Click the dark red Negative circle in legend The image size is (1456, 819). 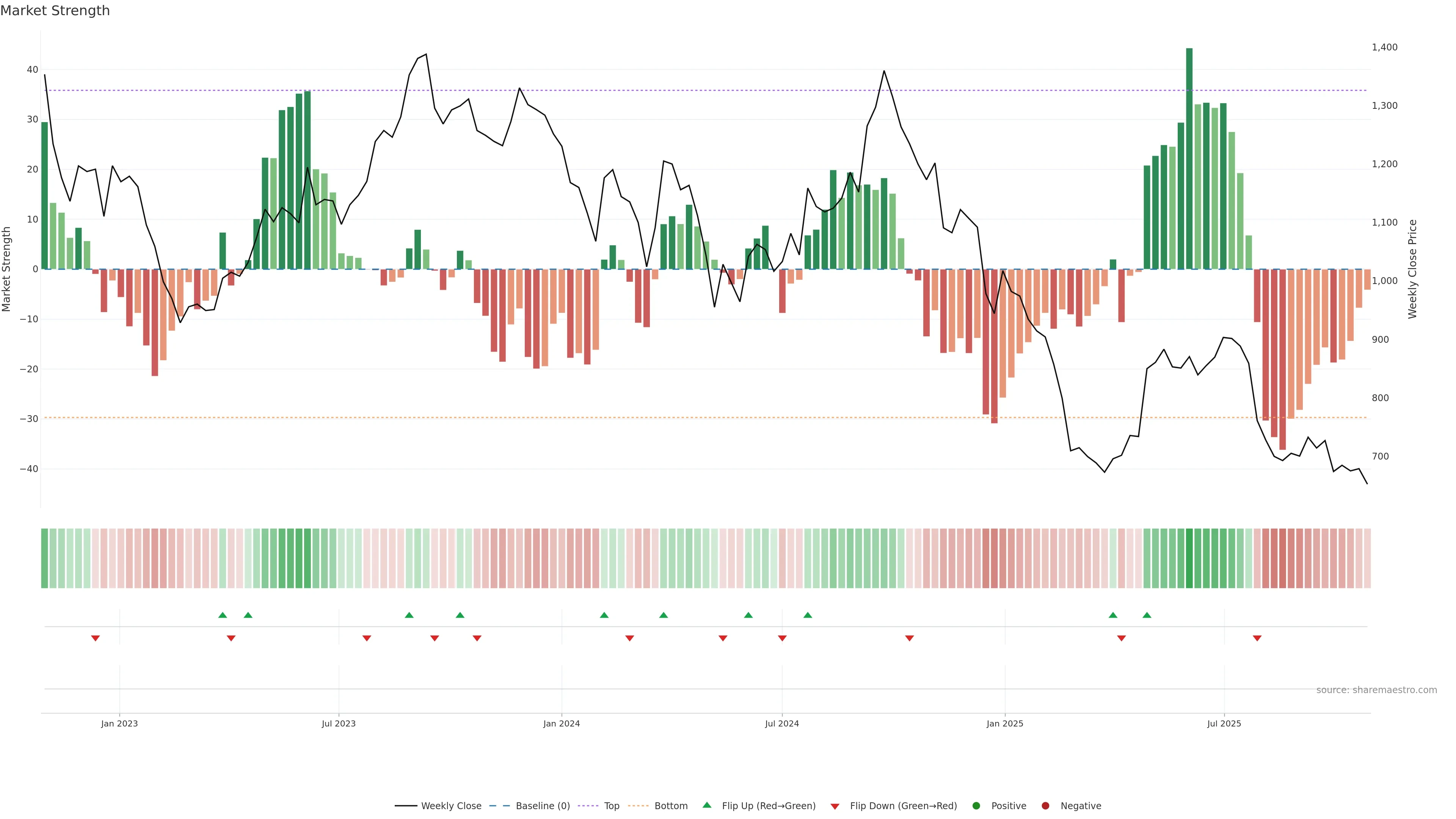(1045, 806)
